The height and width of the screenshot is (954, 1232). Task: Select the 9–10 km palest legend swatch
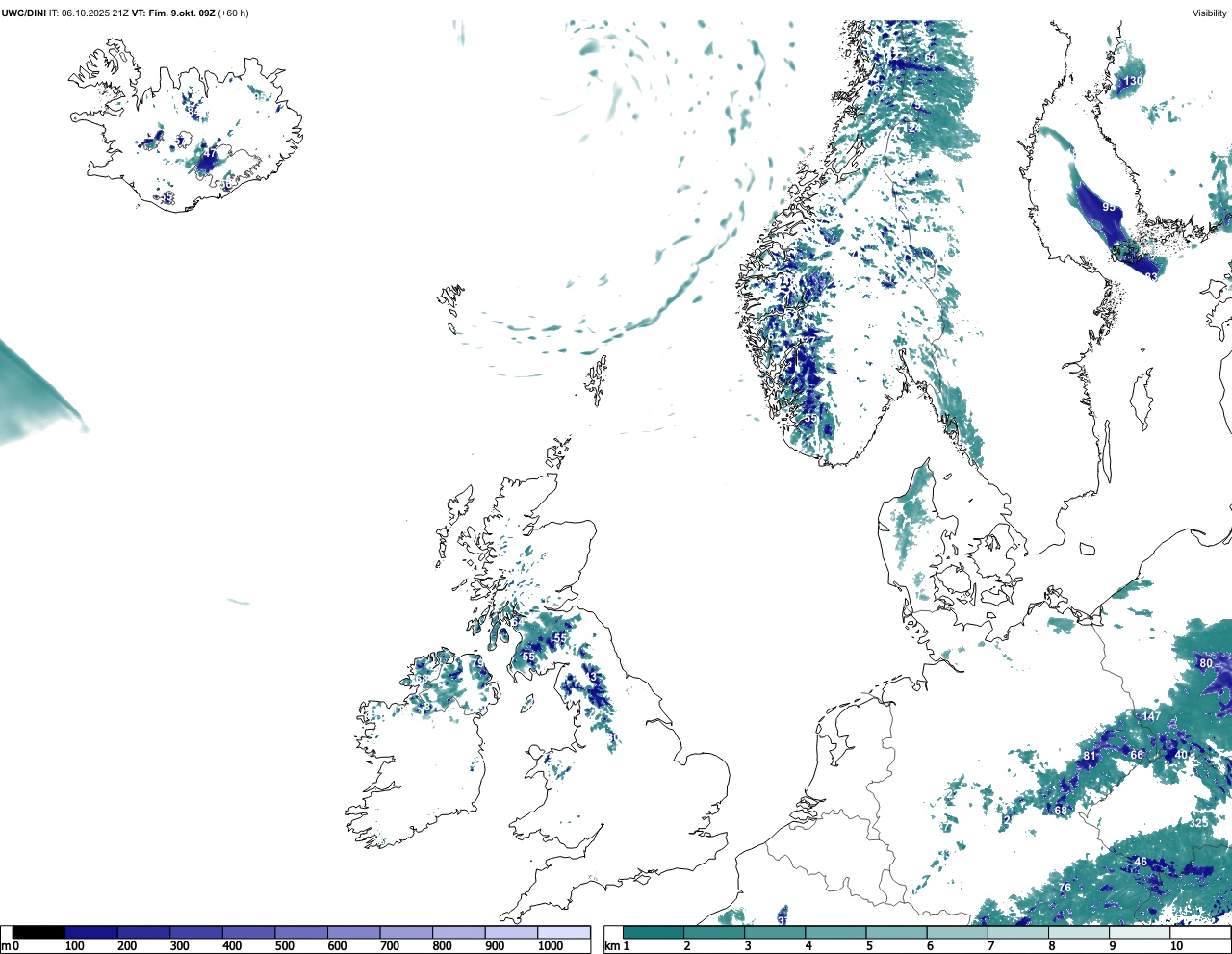[x=1141, y=932]
